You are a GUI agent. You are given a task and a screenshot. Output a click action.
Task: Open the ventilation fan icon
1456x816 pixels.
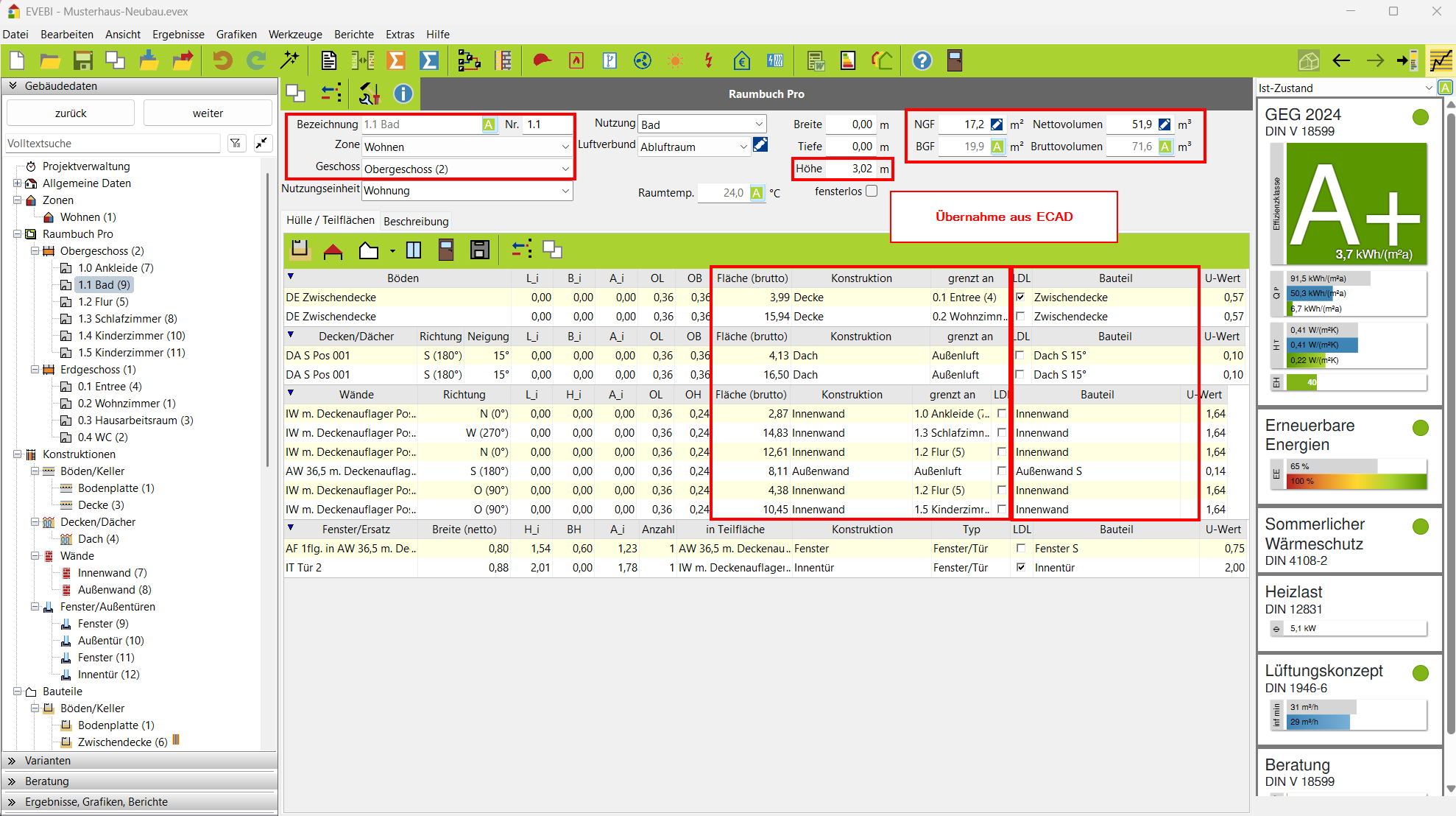point(642,60)
